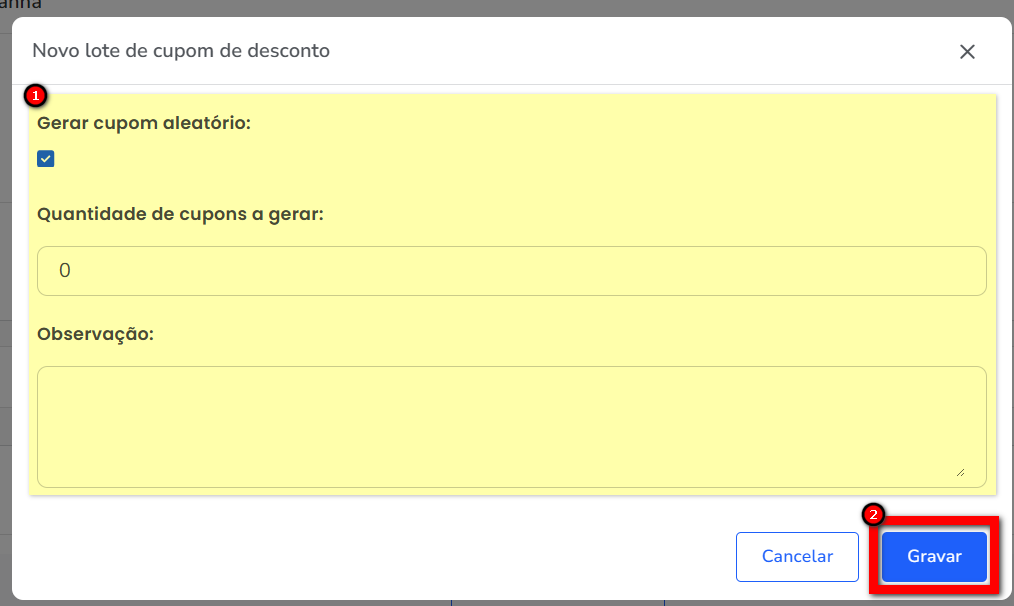The height and width of the screenshot is (606, 1014).
Task: Click the dialog title Novo lote de cupom
Action: pyautogui.click(x=181, y=50)
